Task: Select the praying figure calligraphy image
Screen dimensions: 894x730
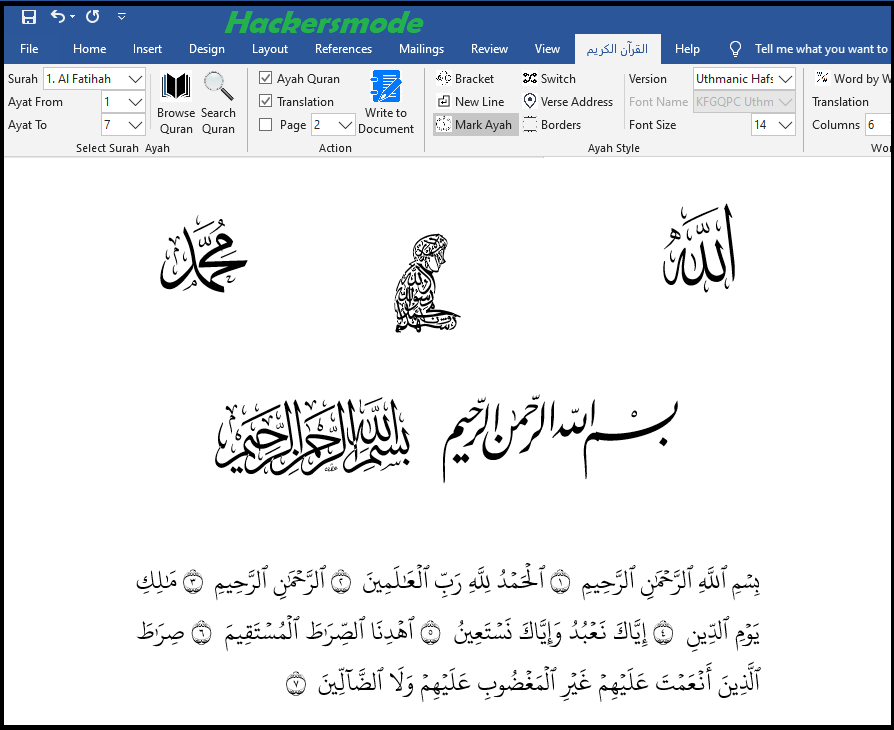Action: pyautogui.click(x=426, y=283)
